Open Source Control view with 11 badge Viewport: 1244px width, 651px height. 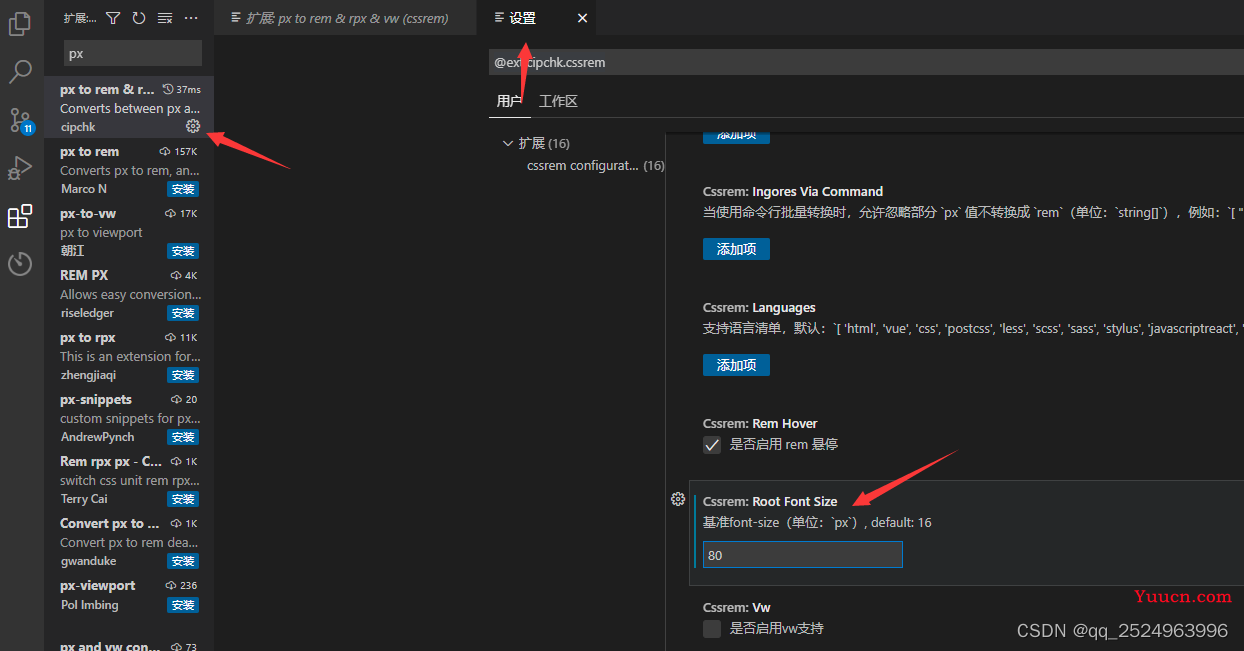coord(20,120)
